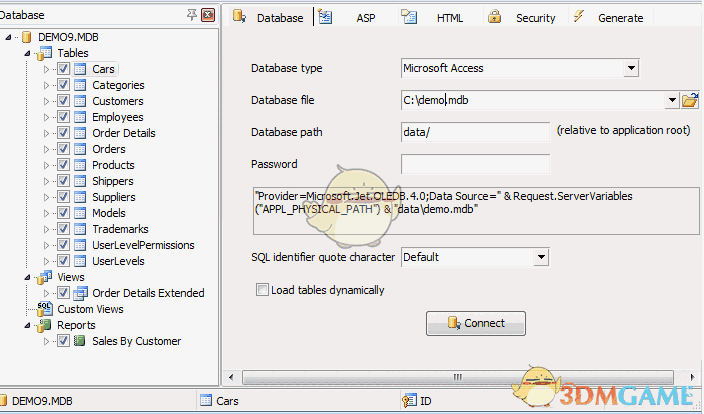Viewport: 704px width, 414px height.
Task: Close the Database panel
Action: point(208,15)
